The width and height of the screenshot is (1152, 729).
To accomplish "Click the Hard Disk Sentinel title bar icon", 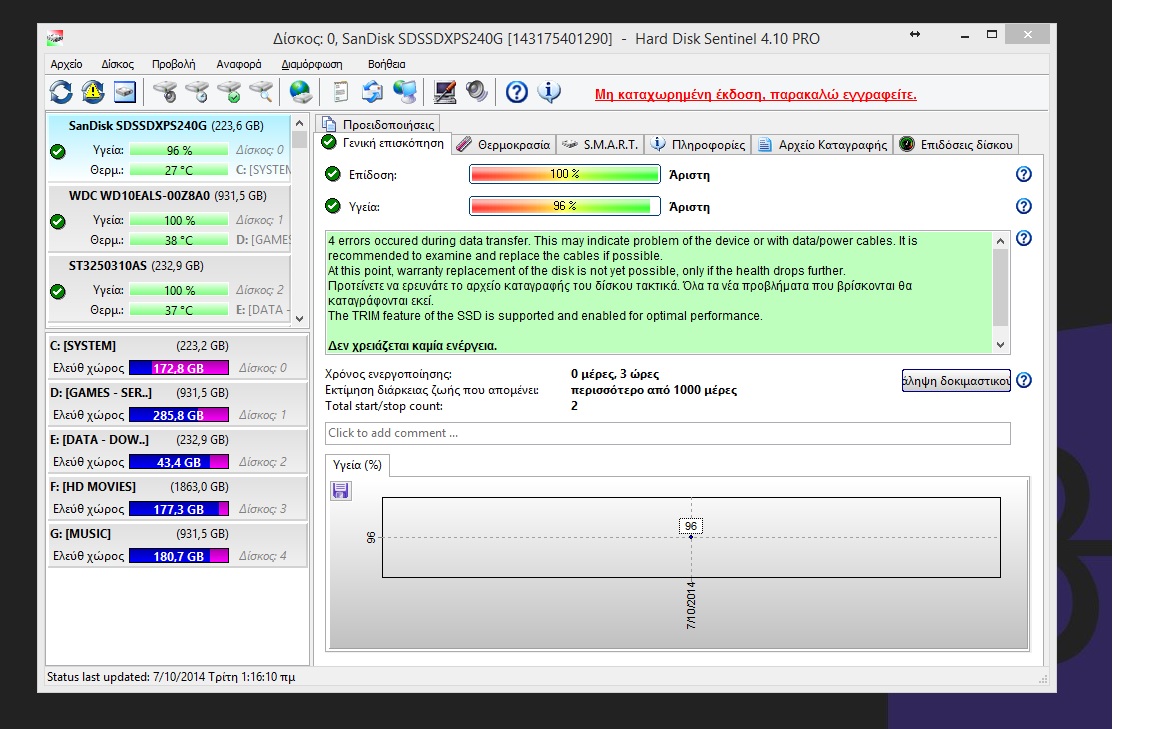I will click(x=55, y=37).
